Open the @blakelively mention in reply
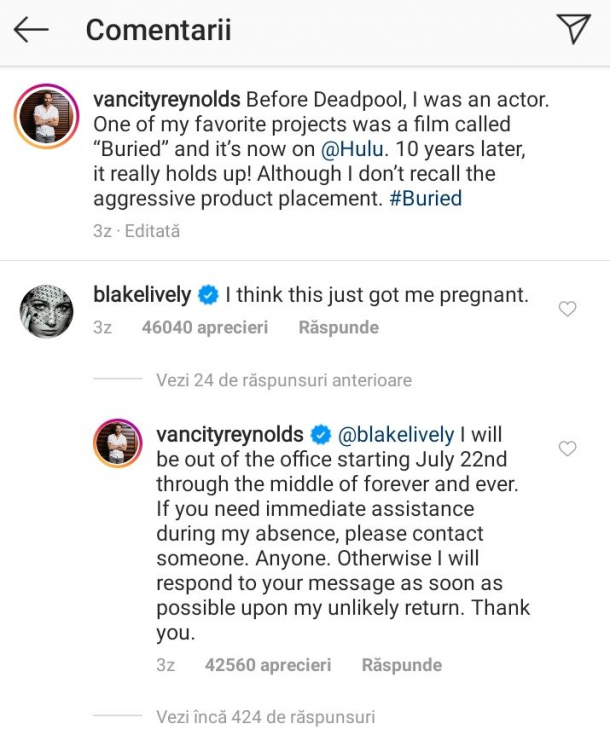This screenshot has height=741, width=610. pyautogui.click(x=395, y=435)
